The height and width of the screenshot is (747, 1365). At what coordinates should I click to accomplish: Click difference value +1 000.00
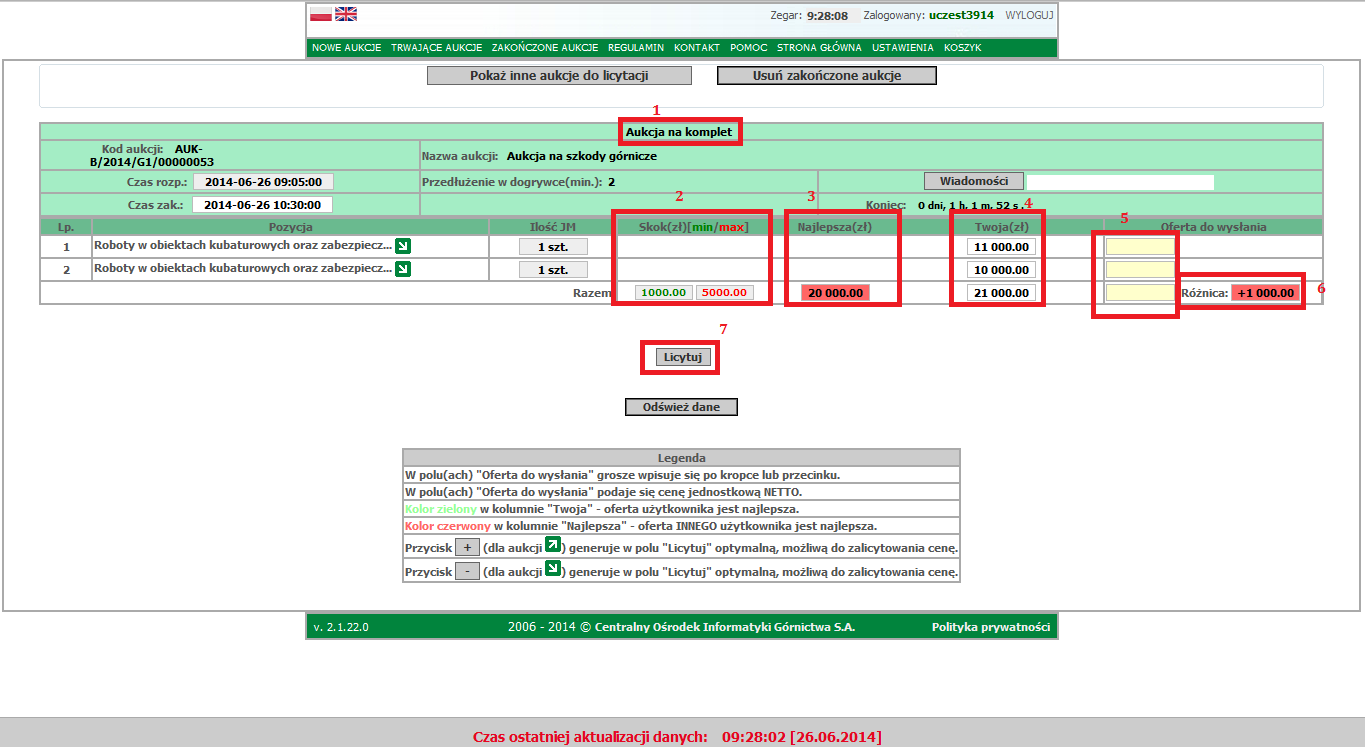pos(1267,293)
